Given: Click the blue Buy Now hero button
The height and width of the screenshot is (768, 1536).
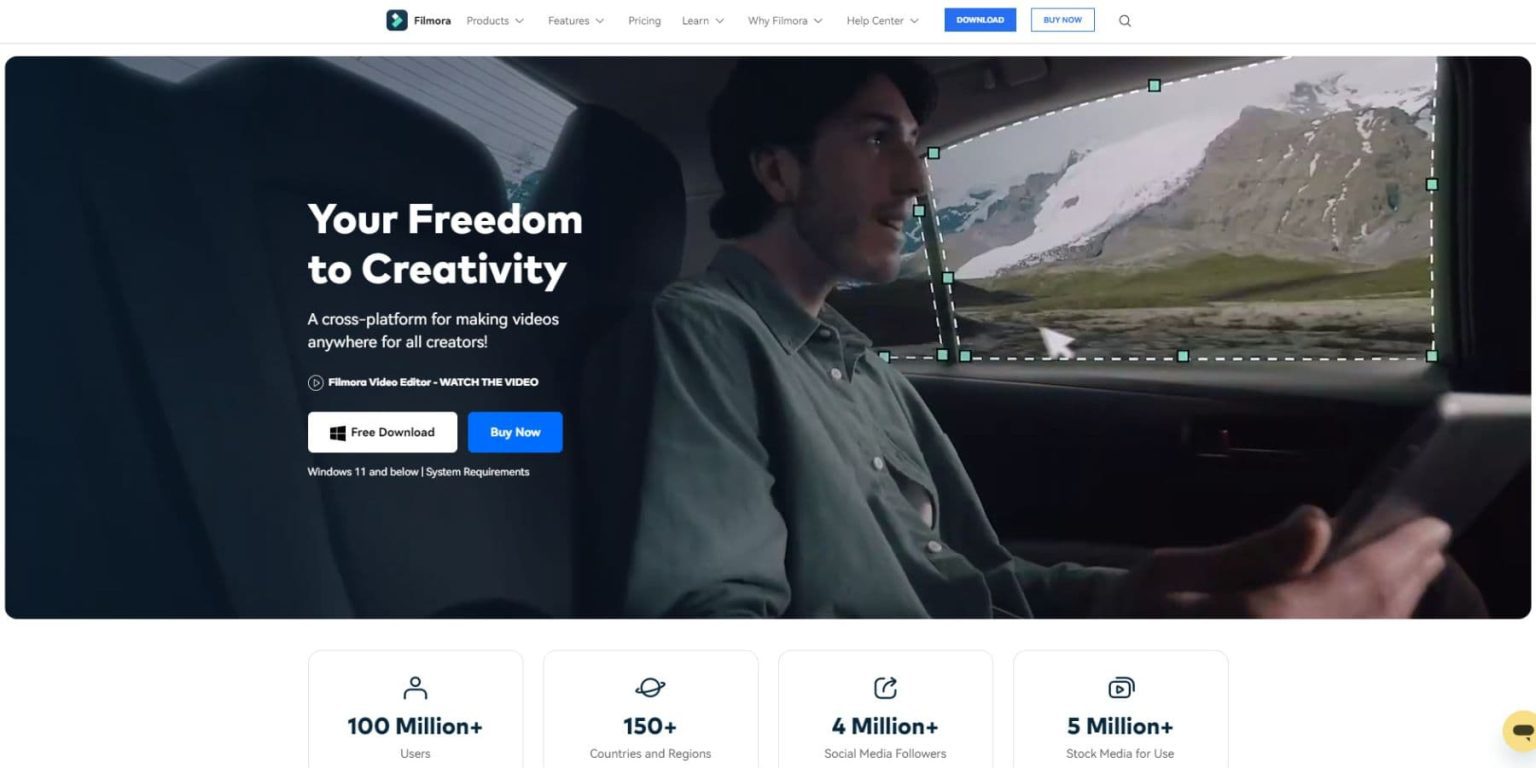Looking at the screenshot, I should click(x=515, y=432).
